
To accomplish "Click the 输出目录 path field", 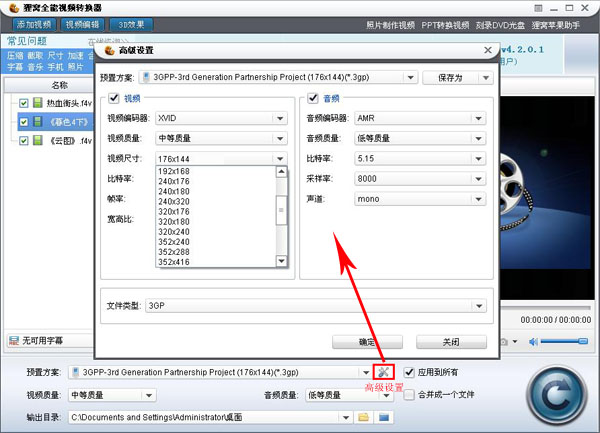I will [204, 417].
